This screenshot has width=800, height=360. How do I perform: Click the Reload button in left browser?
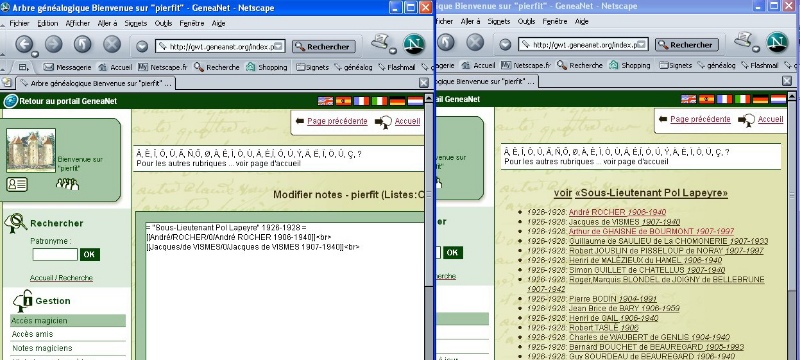pyautogui.click(x=83, y=44)
